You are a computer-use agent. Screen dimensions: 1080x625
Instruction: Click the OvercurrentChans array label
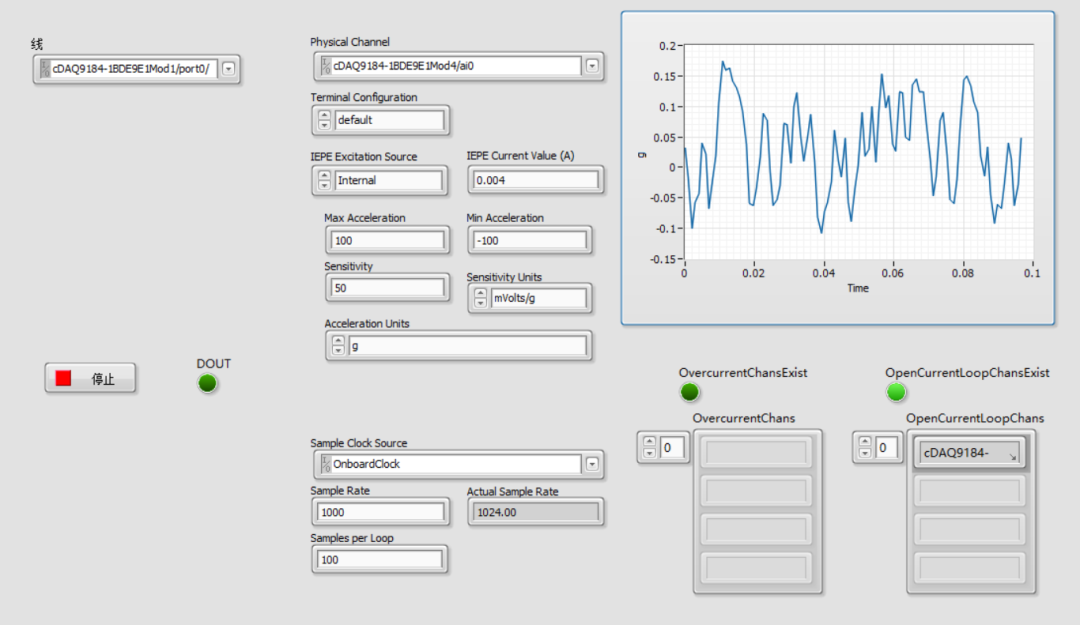point(744,418)
